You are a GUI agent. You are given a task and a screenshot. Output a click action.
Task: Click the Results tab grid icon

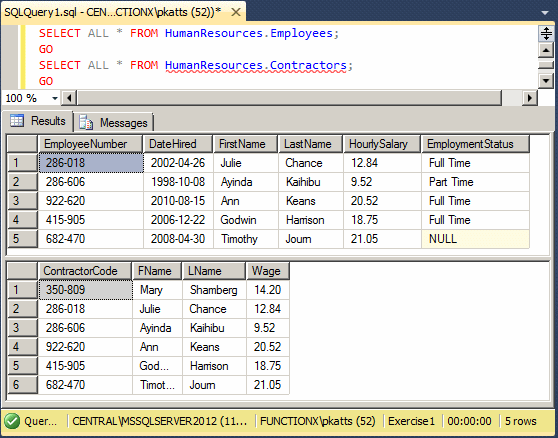(17, 121)
